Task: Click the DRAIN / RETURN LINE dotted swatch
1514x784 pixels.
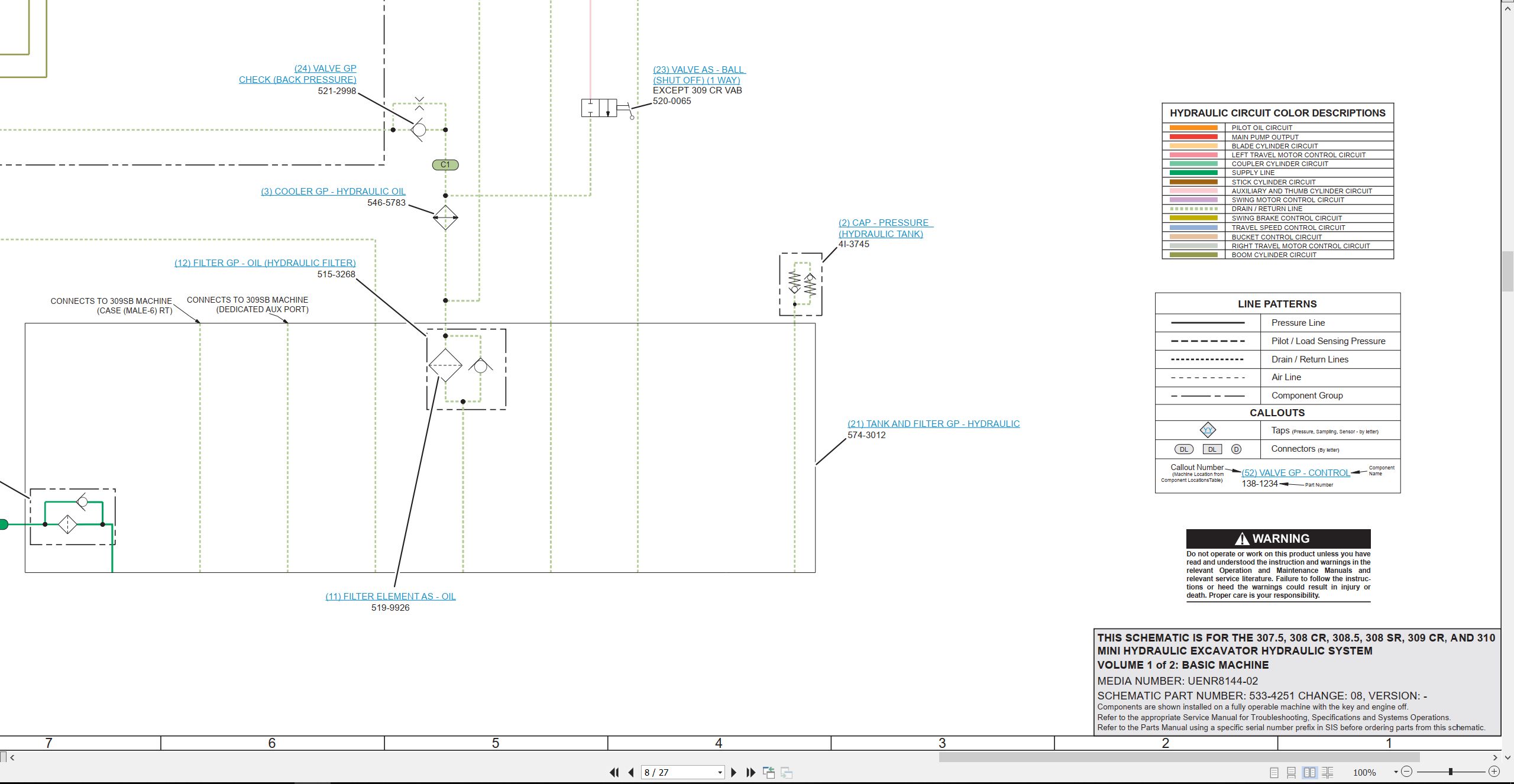Action: tap(1193, 209)
